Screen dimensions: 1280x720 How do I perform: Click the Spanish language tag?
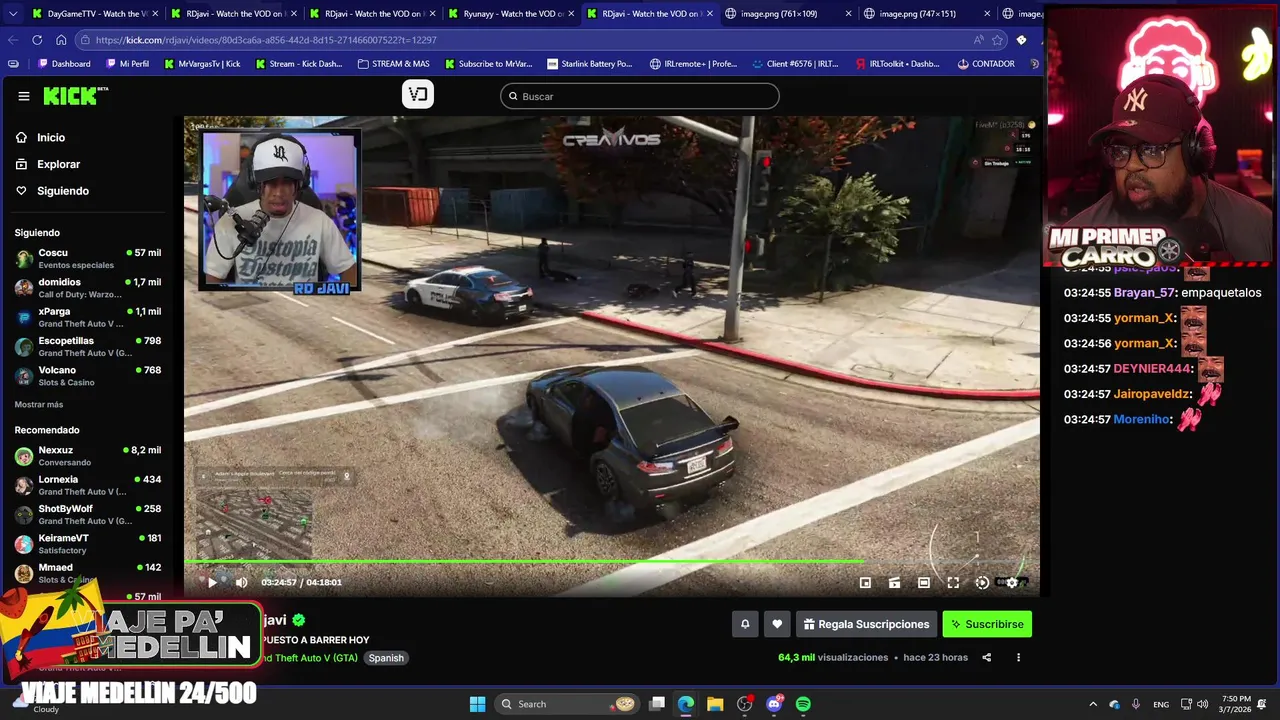386,658
